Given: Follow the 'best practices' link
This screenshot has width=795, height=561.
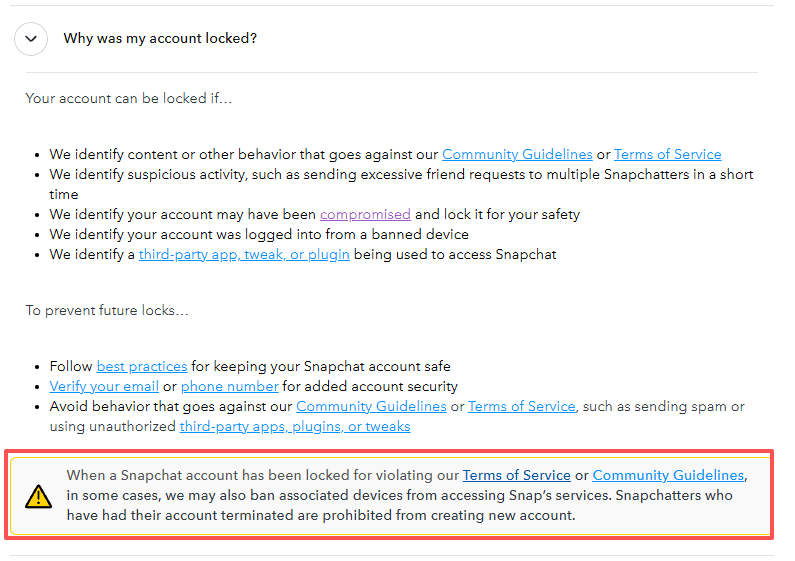Looking at the screenshot, I should tap(142, 366).
